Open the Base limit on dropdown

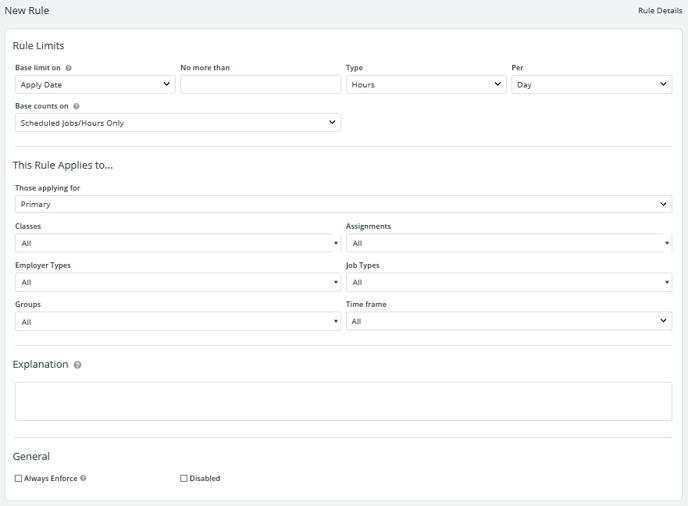pos(95,85)
